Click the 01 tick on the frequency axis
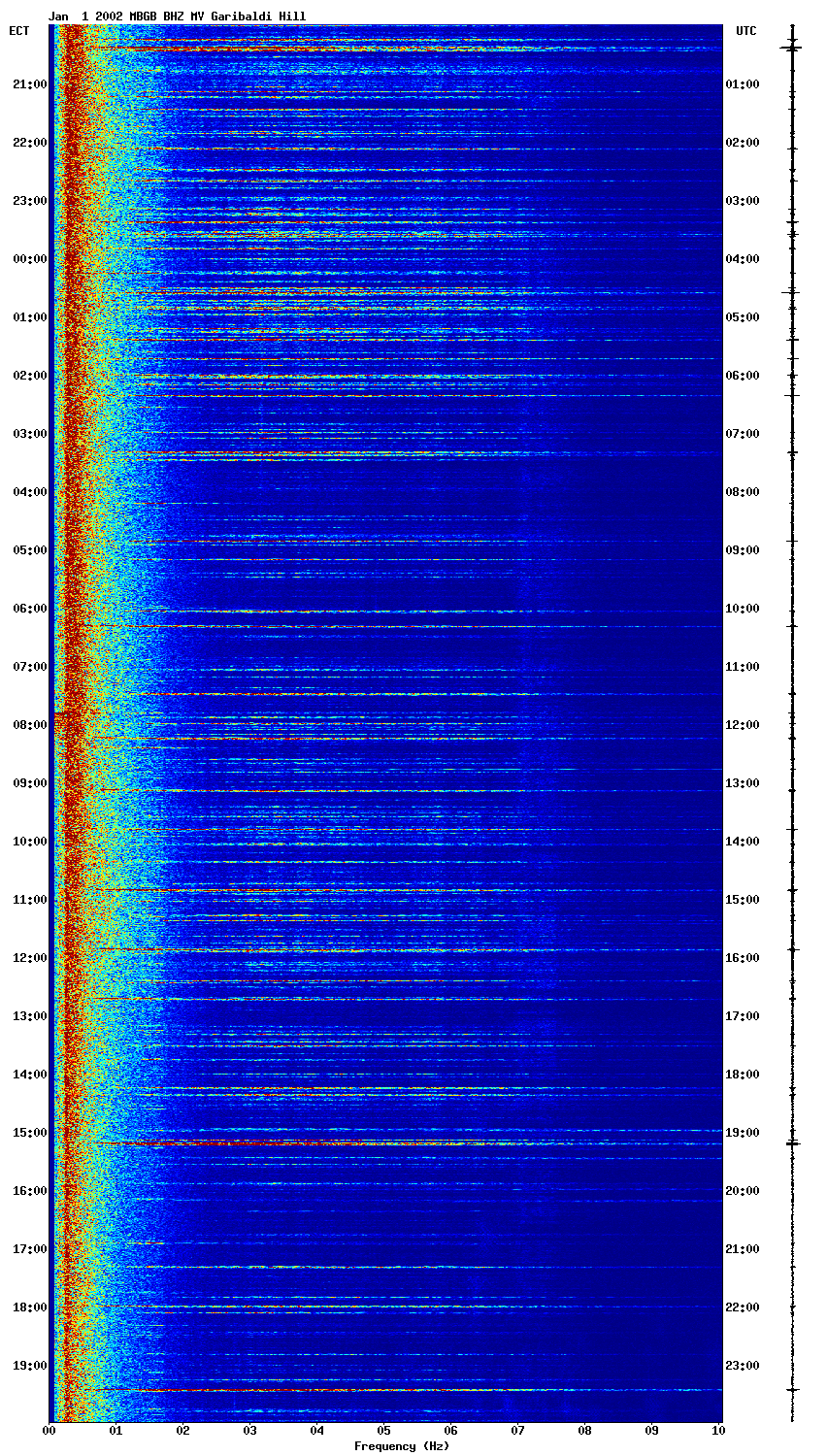Viewport: 827px width, 1456px height. tap(116, 1430)
